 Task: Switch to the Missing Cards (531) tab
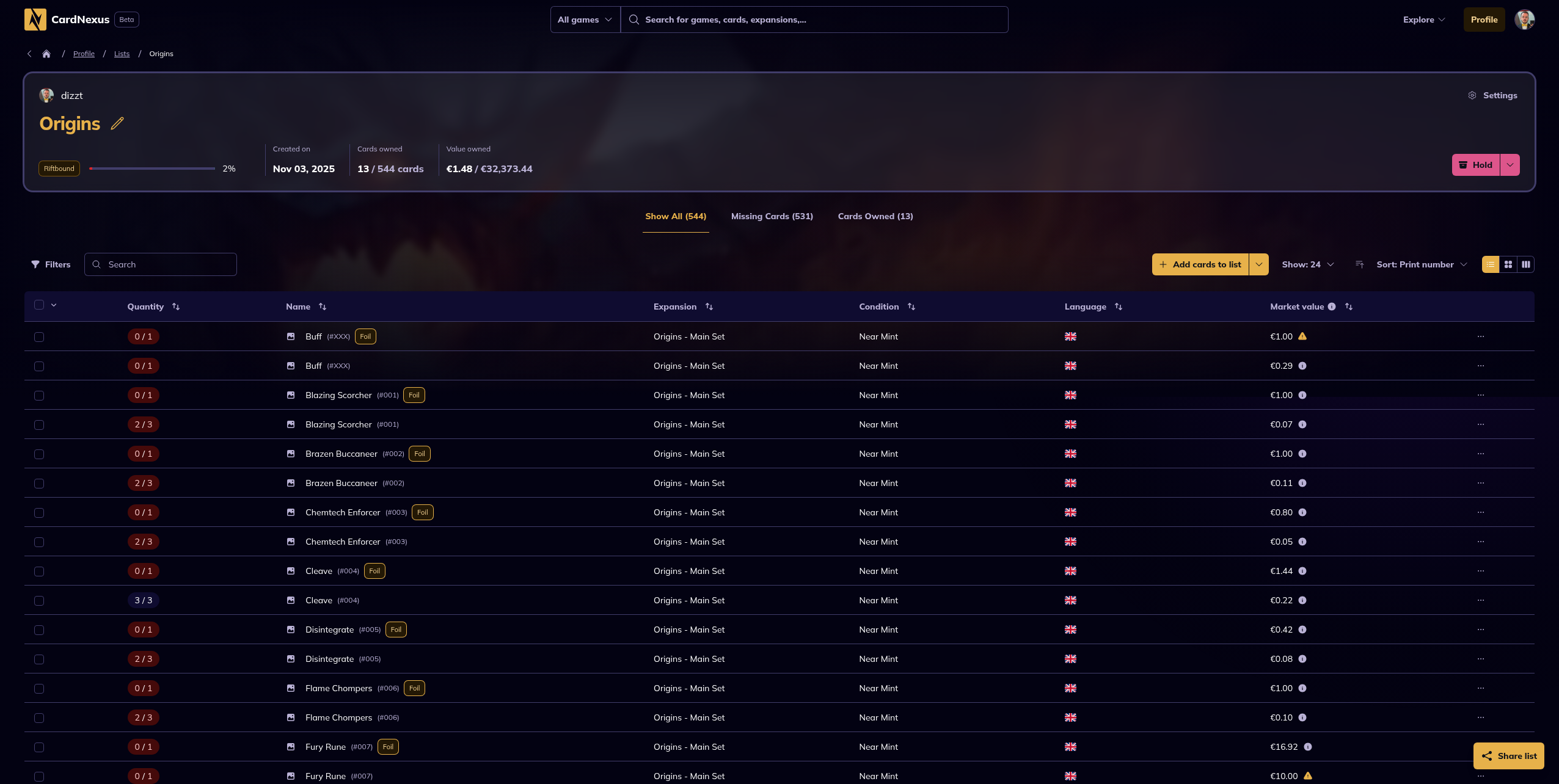click(772, 216)
